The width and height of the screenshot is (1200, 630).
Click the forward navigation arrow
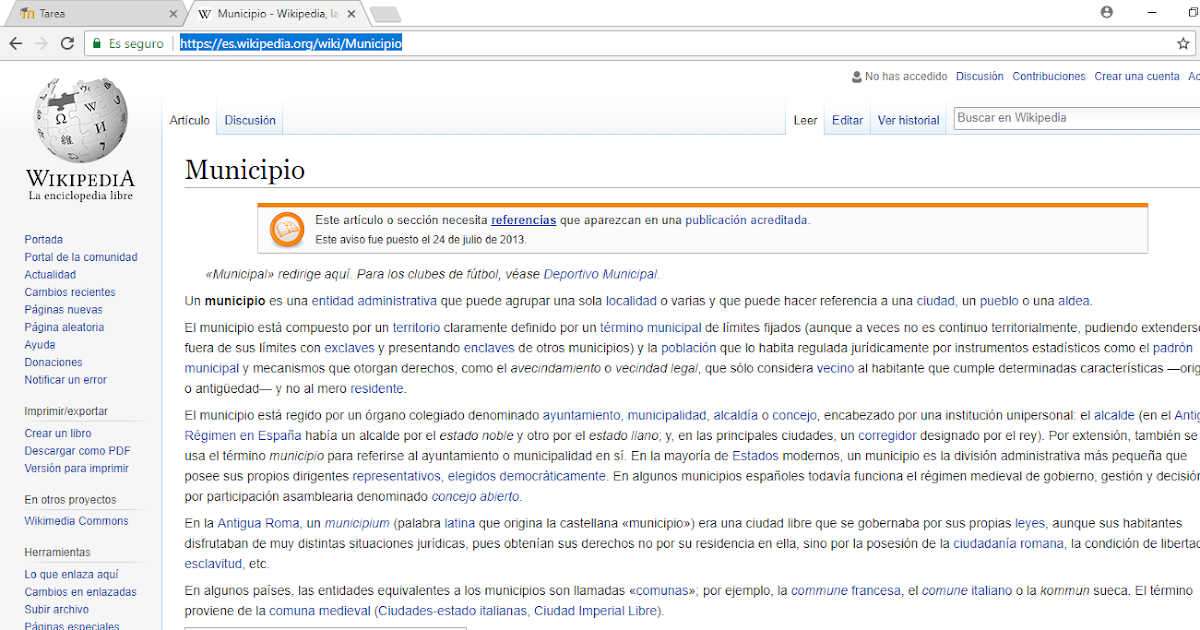(x=41, y=43)
